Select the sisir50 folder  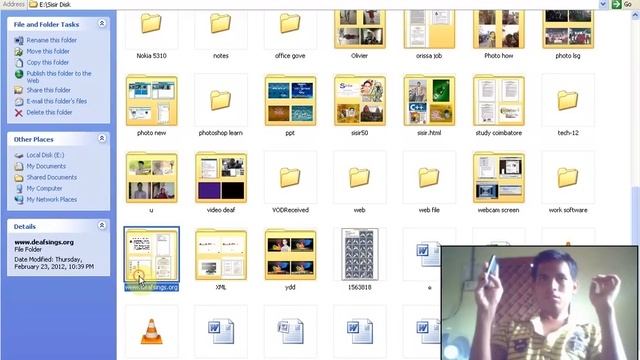coord(360,100)
